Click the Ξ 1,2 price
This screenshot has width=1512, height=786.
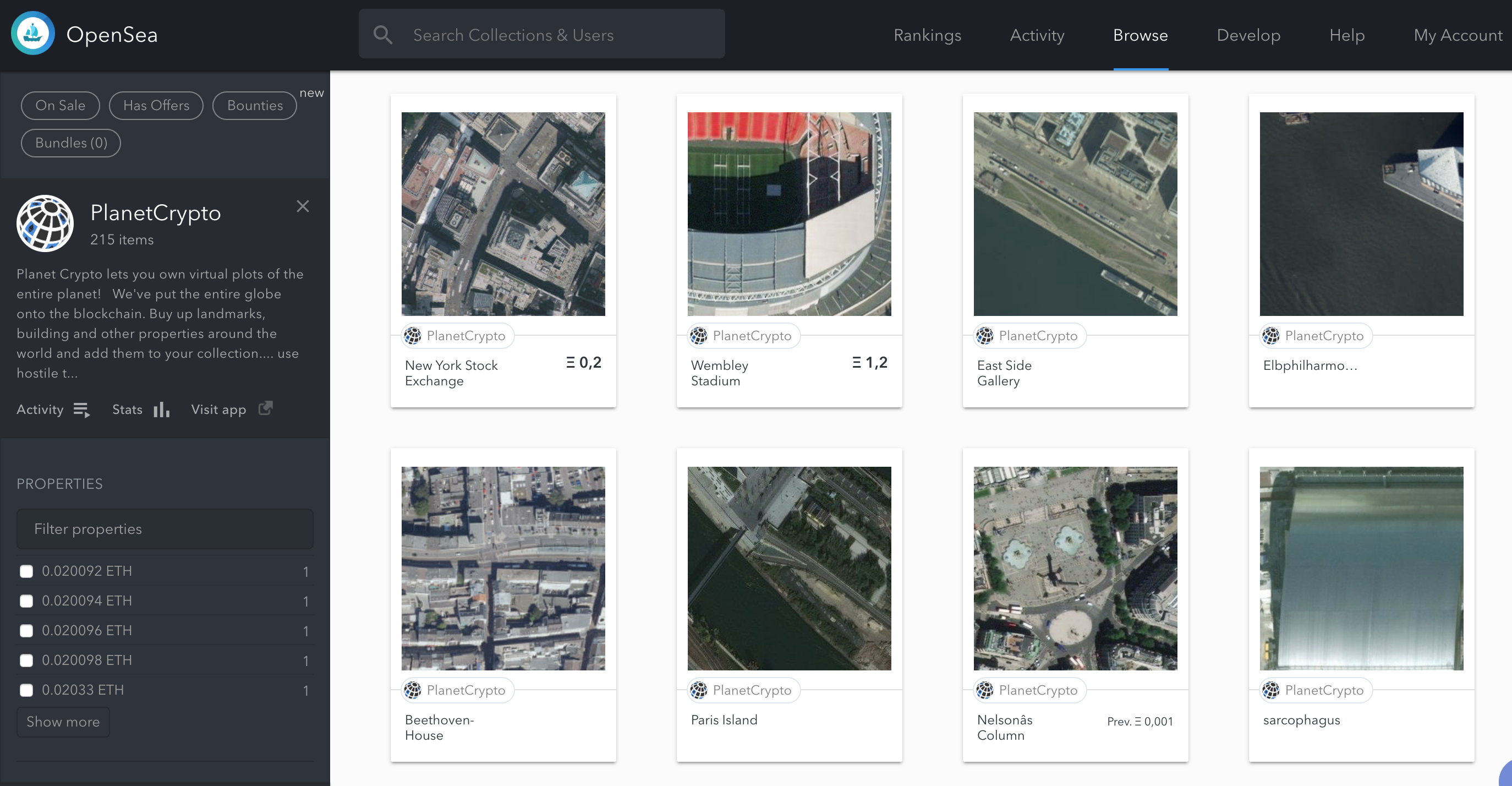click(870, 363)
